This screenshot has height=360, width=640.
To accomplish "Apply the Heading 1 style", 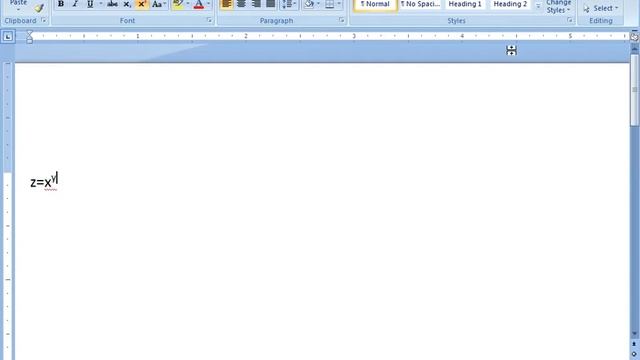I will (x=465, y=4).
